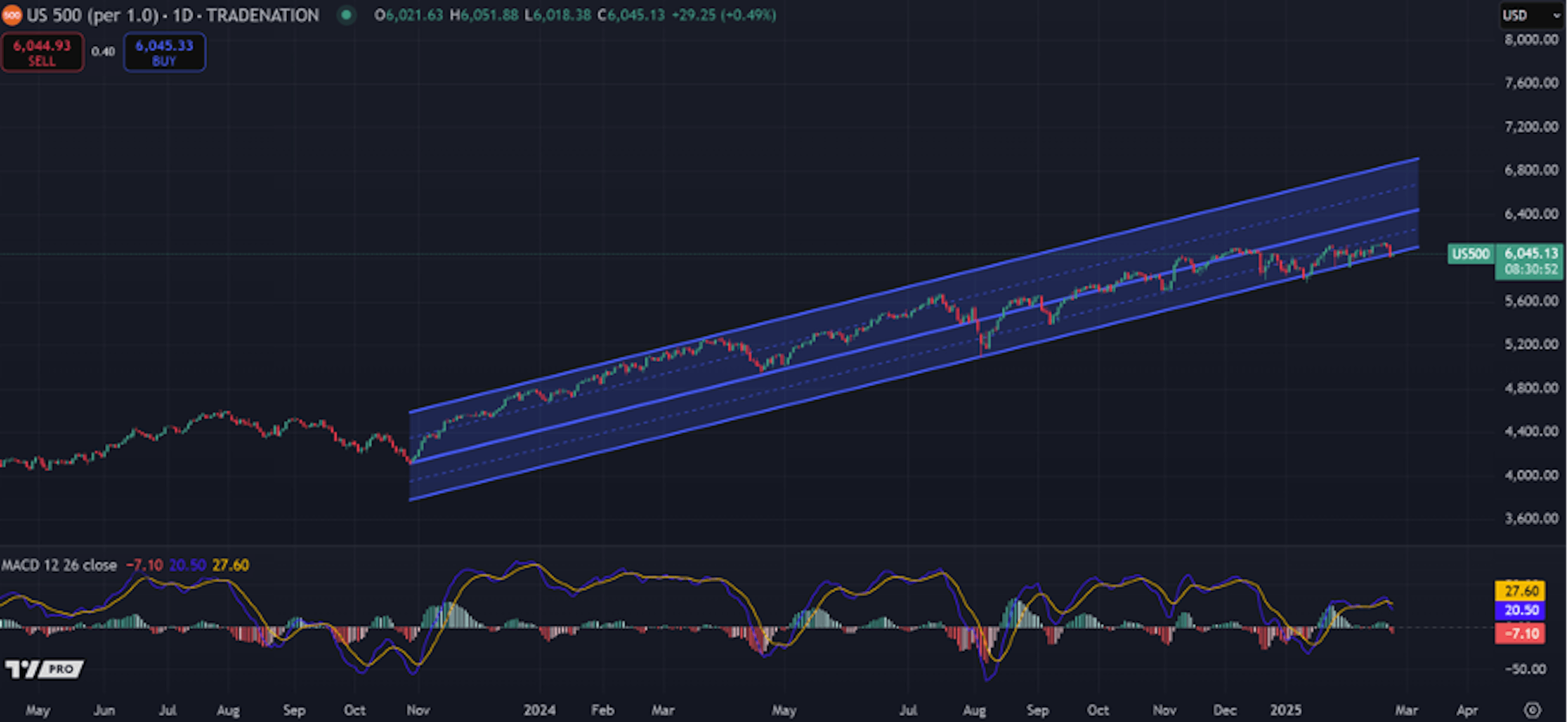Click the -50.00 MACD axis label

[x=1526, y=669]
